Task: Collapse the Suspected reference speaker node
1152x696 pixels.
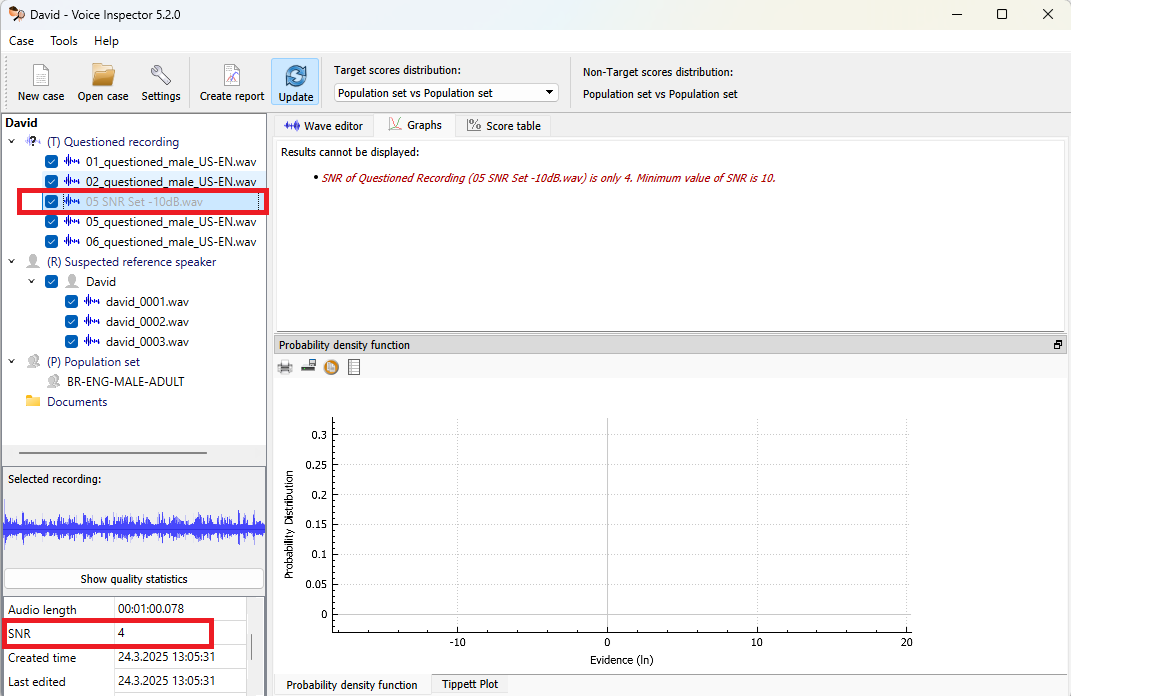Action: [x=12, y=261]
